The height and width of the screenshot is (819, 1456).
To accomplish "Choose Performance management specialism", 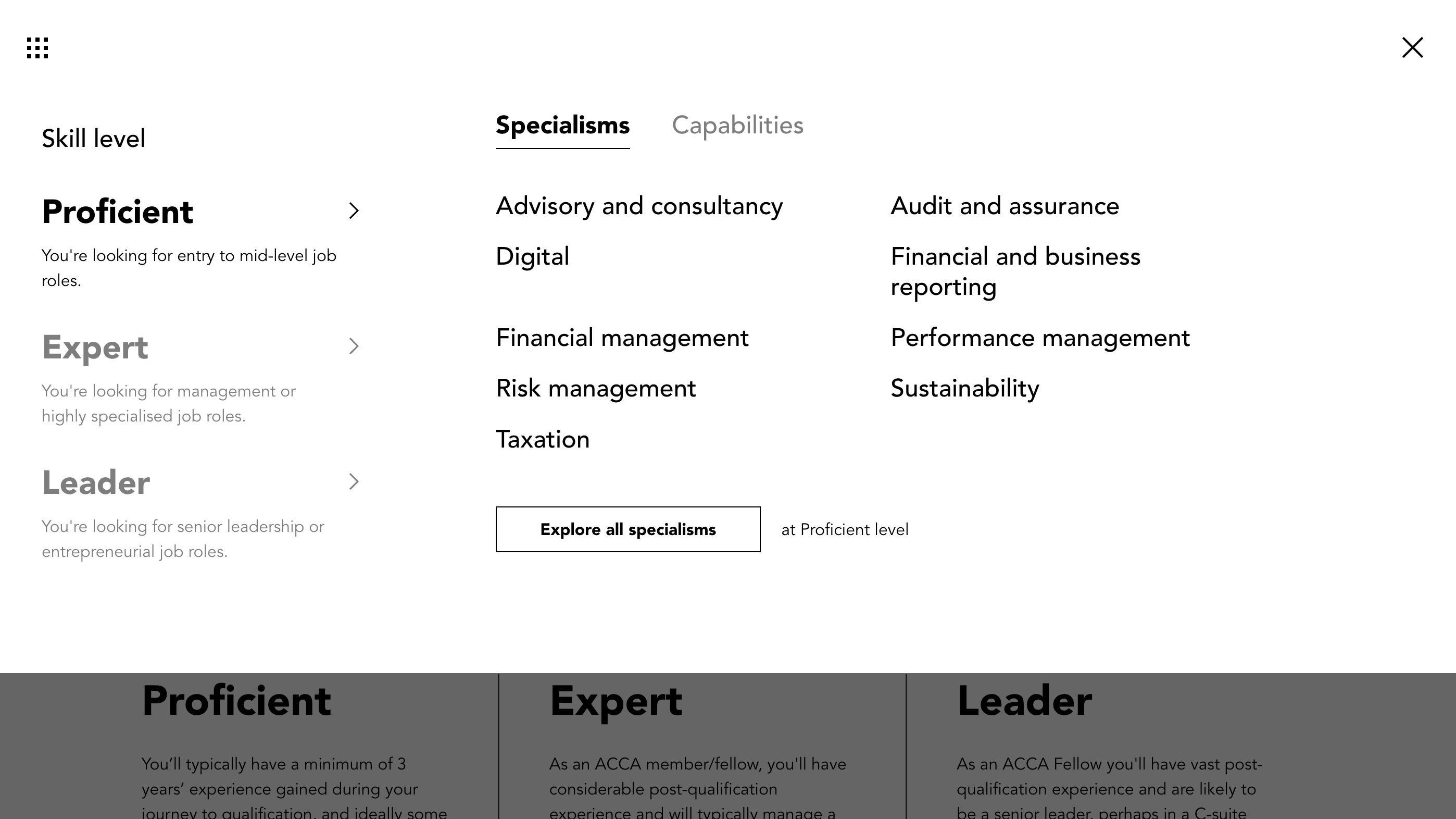I will [1040, 338].
